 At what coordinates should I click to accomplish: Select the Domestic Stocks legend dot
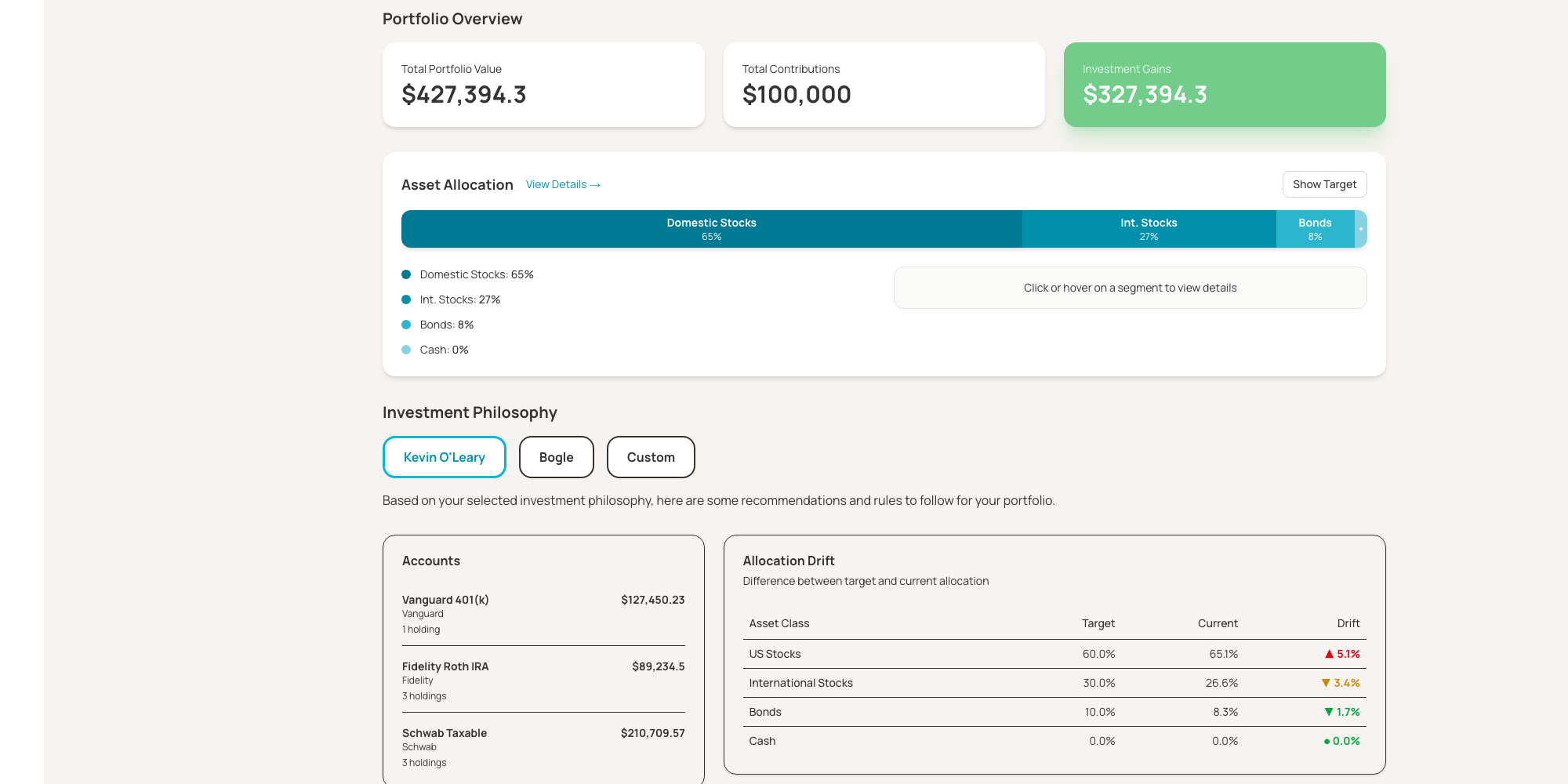(406, 274)
